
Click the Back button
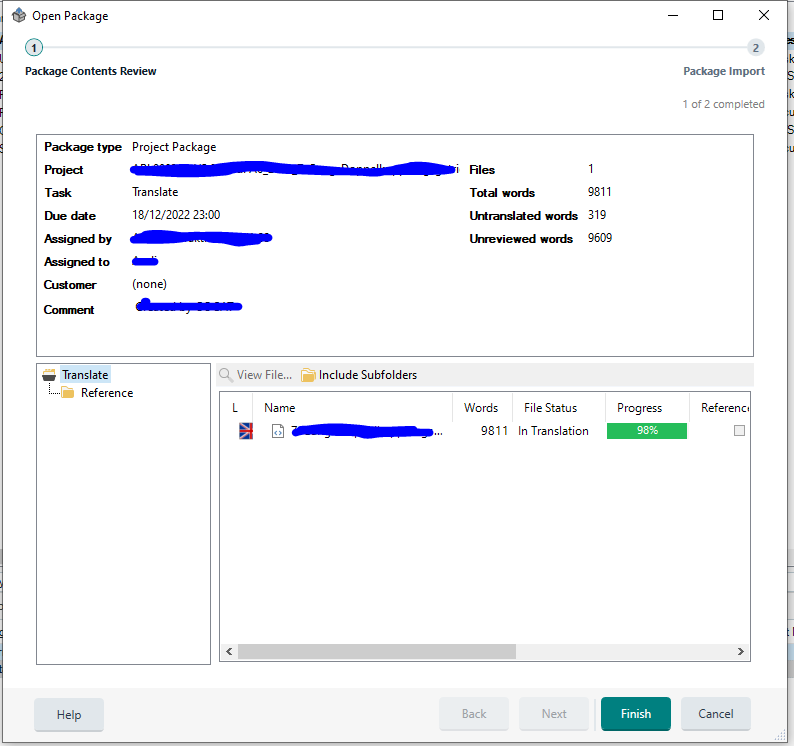tap(474, 714)
